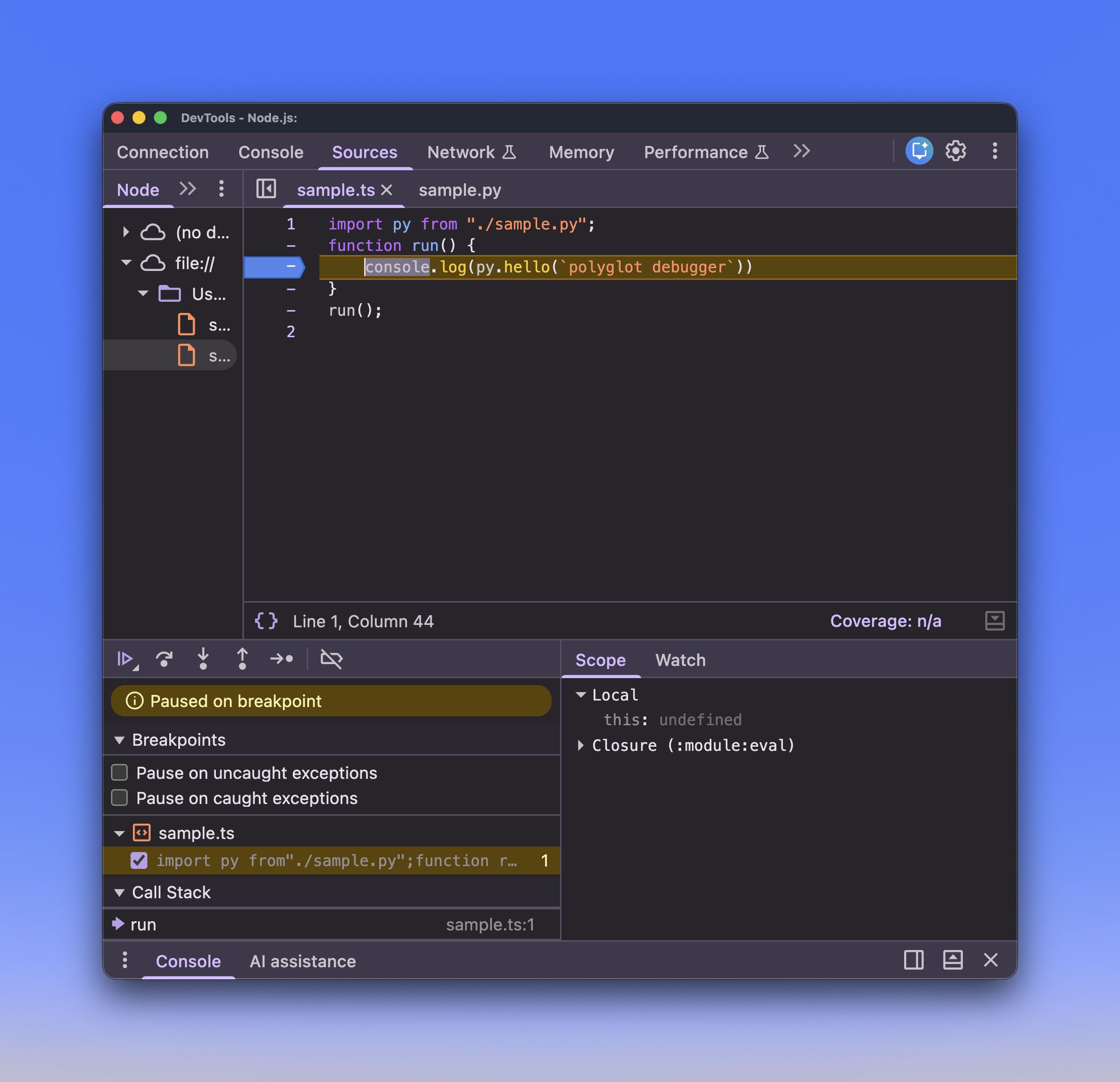Screen dimensions: 1120x1082
Task: Expand the Closure (:module:eval) scope
Action: 581,745
